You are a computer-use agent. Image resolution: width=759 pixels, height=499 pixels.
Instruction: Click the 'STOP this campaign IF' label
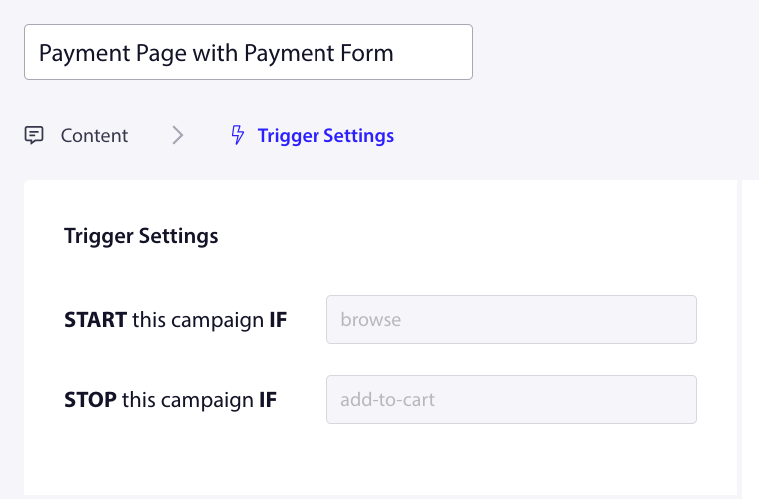tap(170, 401)
